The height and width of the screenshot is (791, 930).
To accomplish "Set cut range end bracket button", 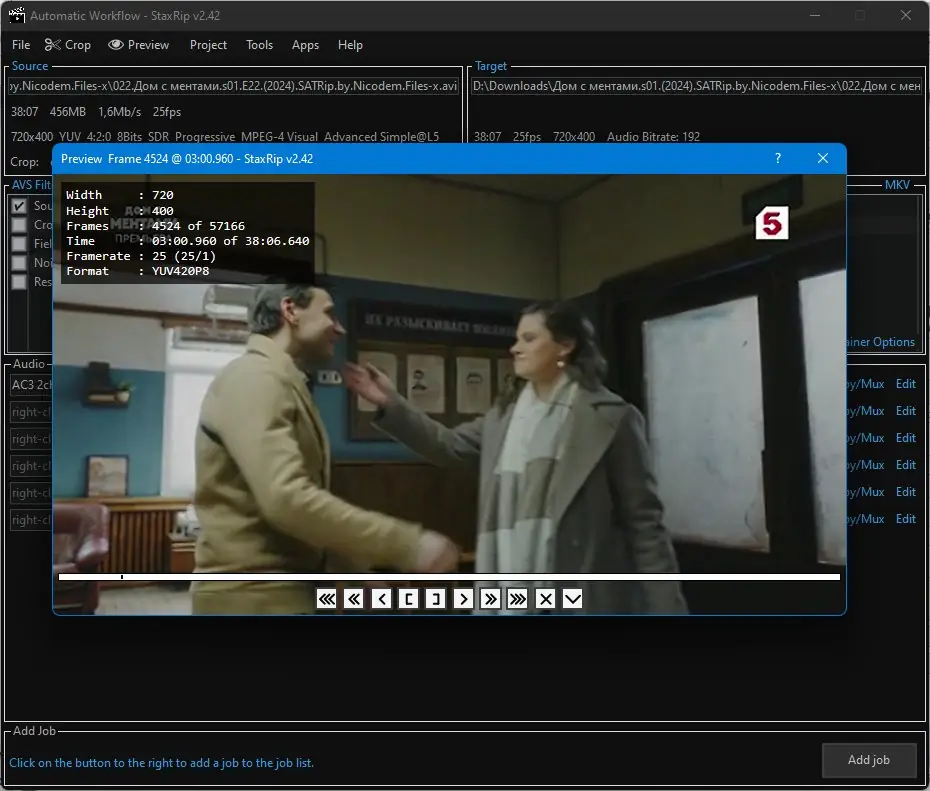I will (436, 599).
